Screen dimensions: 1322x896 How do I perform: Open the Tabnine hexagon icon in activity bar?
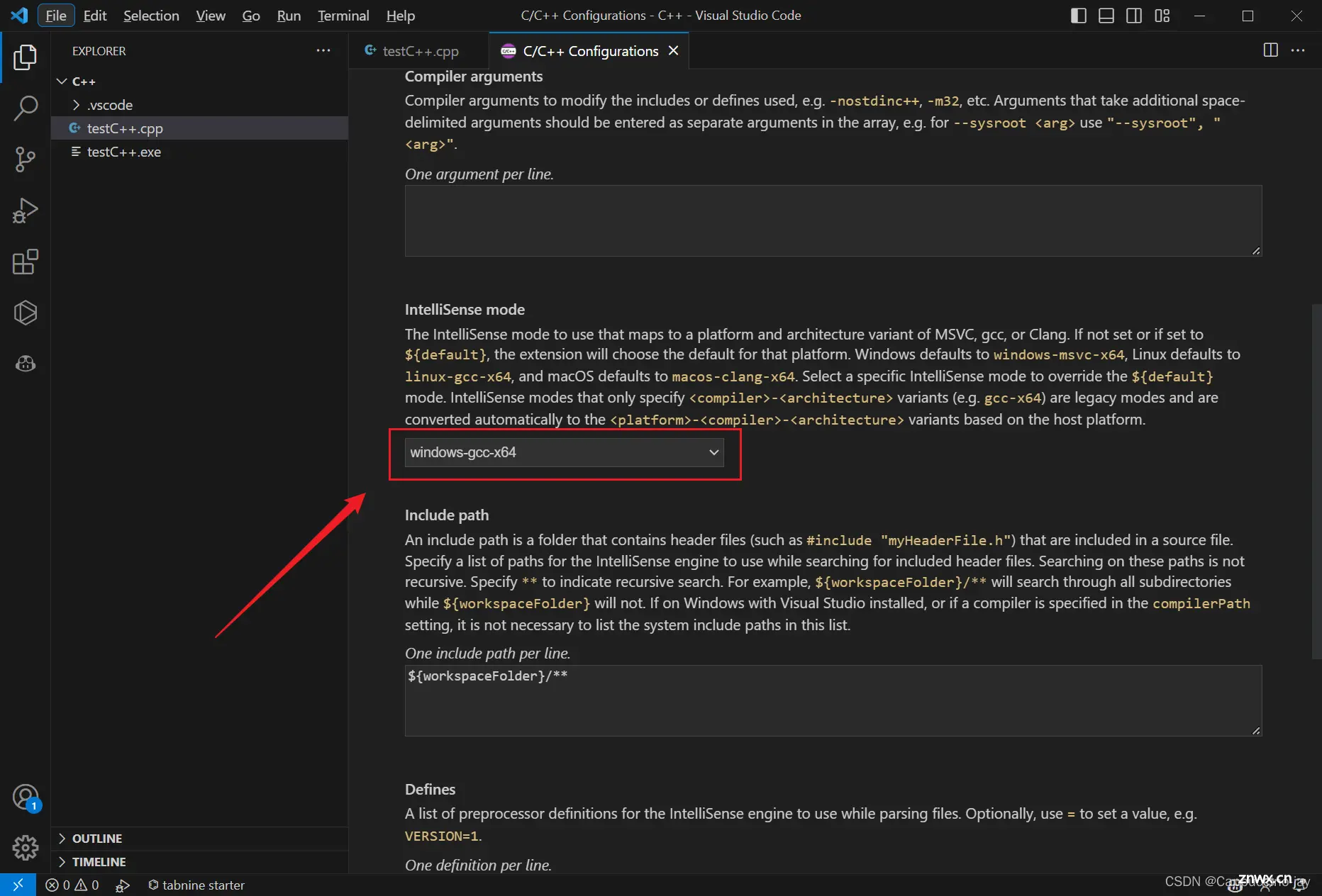click(x=26, y=313)
